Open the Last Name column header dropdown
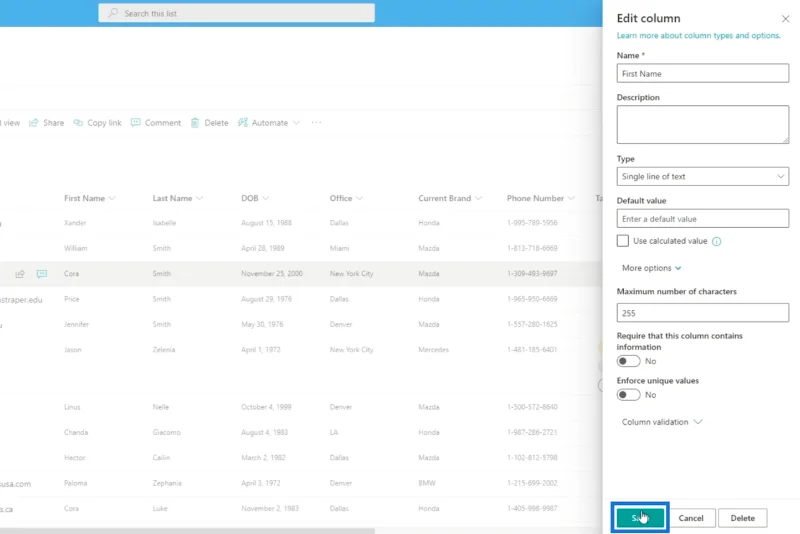 coord(199,198)
